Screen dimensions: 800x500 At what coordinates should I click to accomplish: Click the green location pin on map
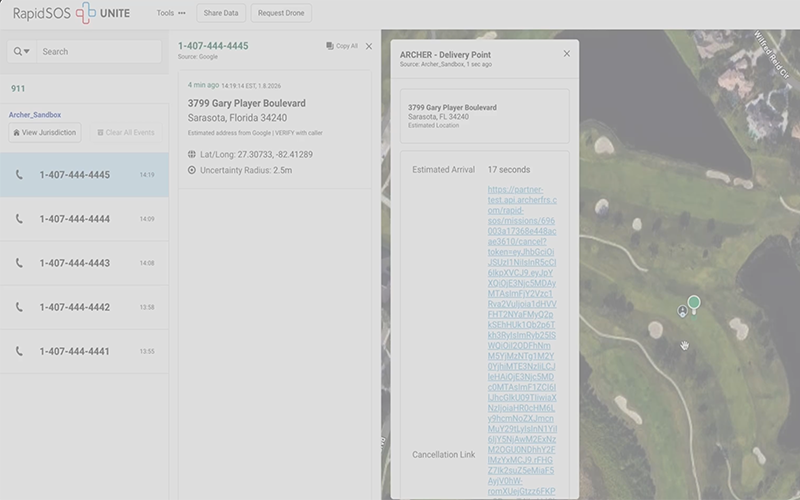click(x=693, y=302)
